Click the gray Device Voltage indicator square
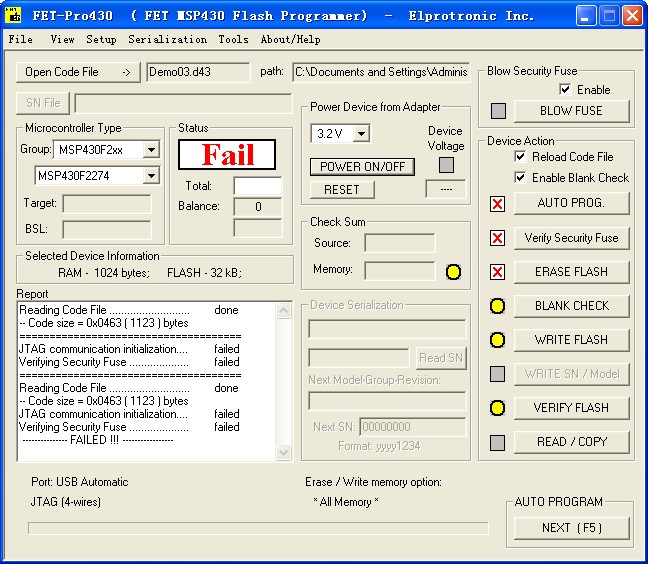The height and width of the screenshot is (564, 648). [446, 165]
